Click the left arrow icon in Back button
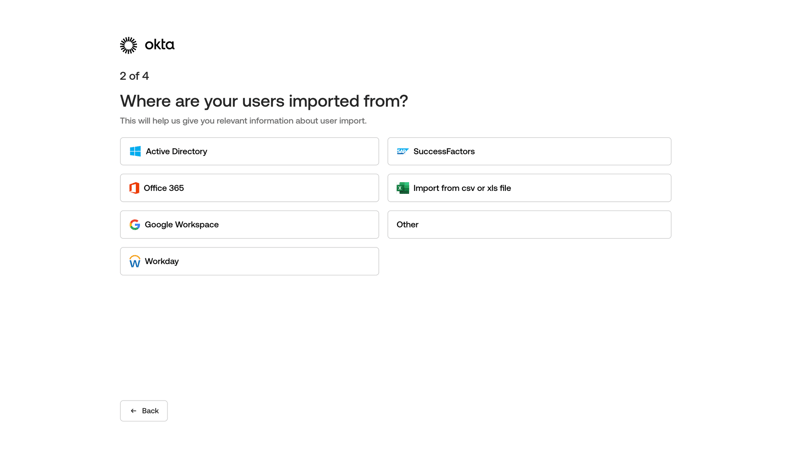 [x=133, y=411]
